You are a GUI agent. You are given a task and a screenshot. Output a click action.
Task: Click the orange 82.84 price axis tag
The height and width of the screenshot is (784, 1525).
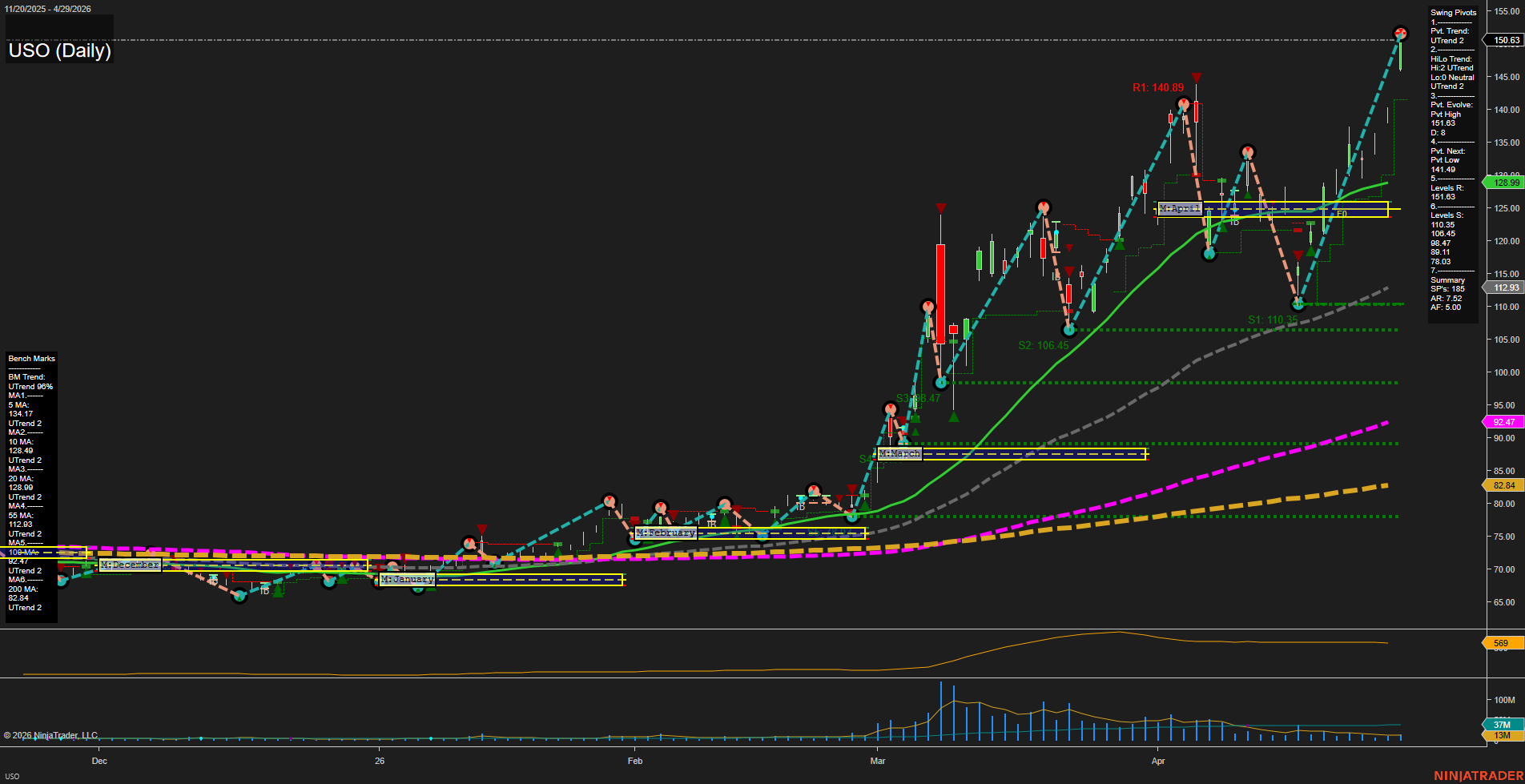coord(1503,485)
